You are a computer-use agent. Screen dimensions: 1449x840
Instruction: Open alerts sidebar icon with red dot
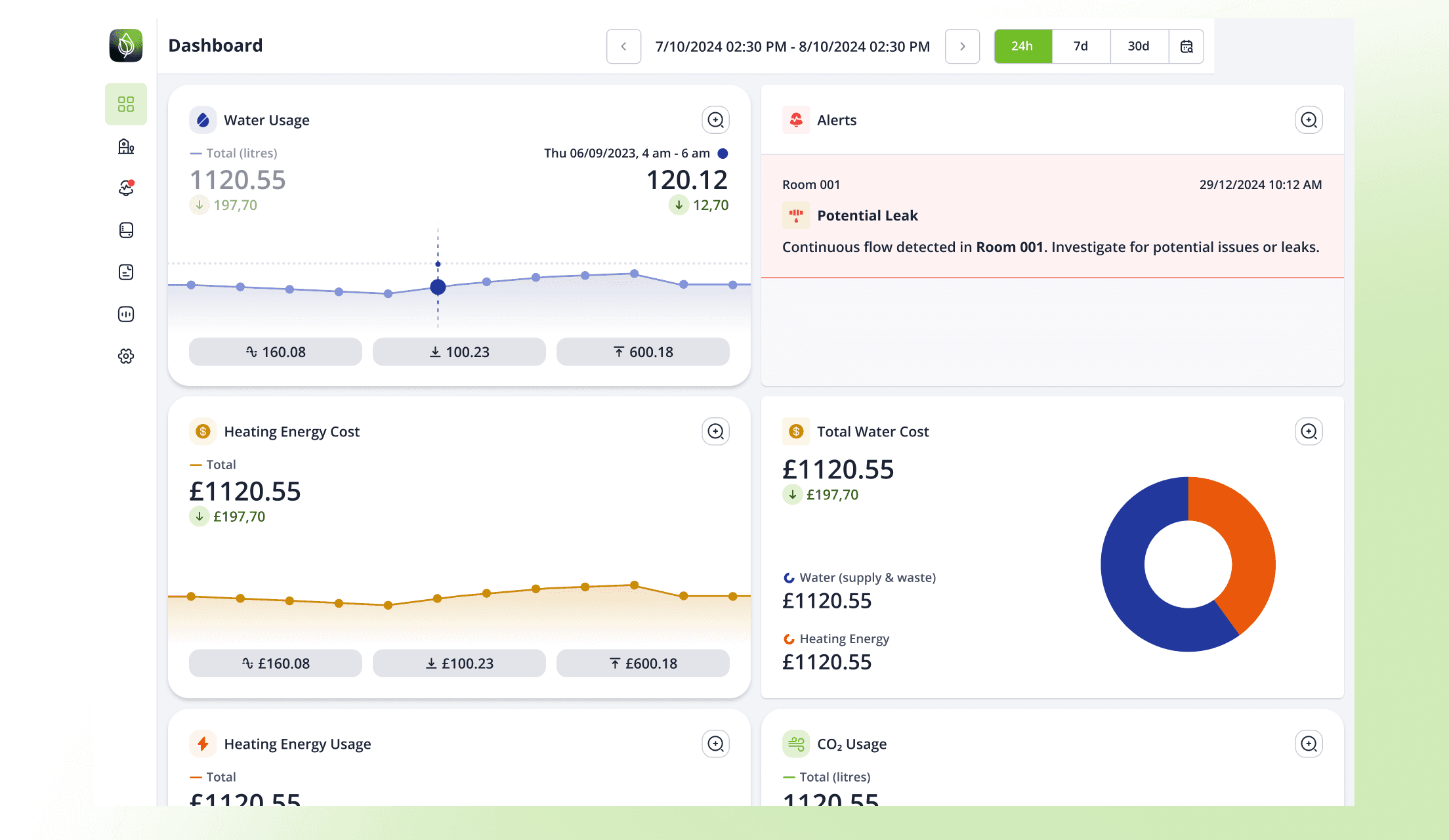coord(126,188)
